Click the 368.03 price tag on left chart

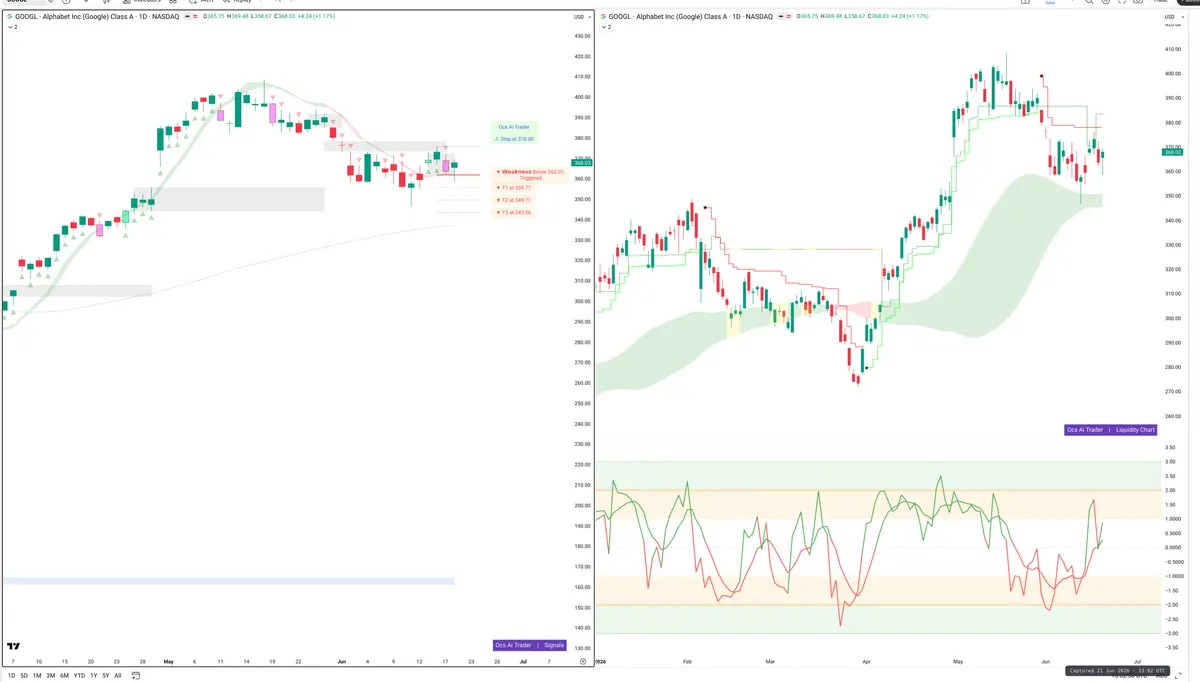(x=580, y=162)
